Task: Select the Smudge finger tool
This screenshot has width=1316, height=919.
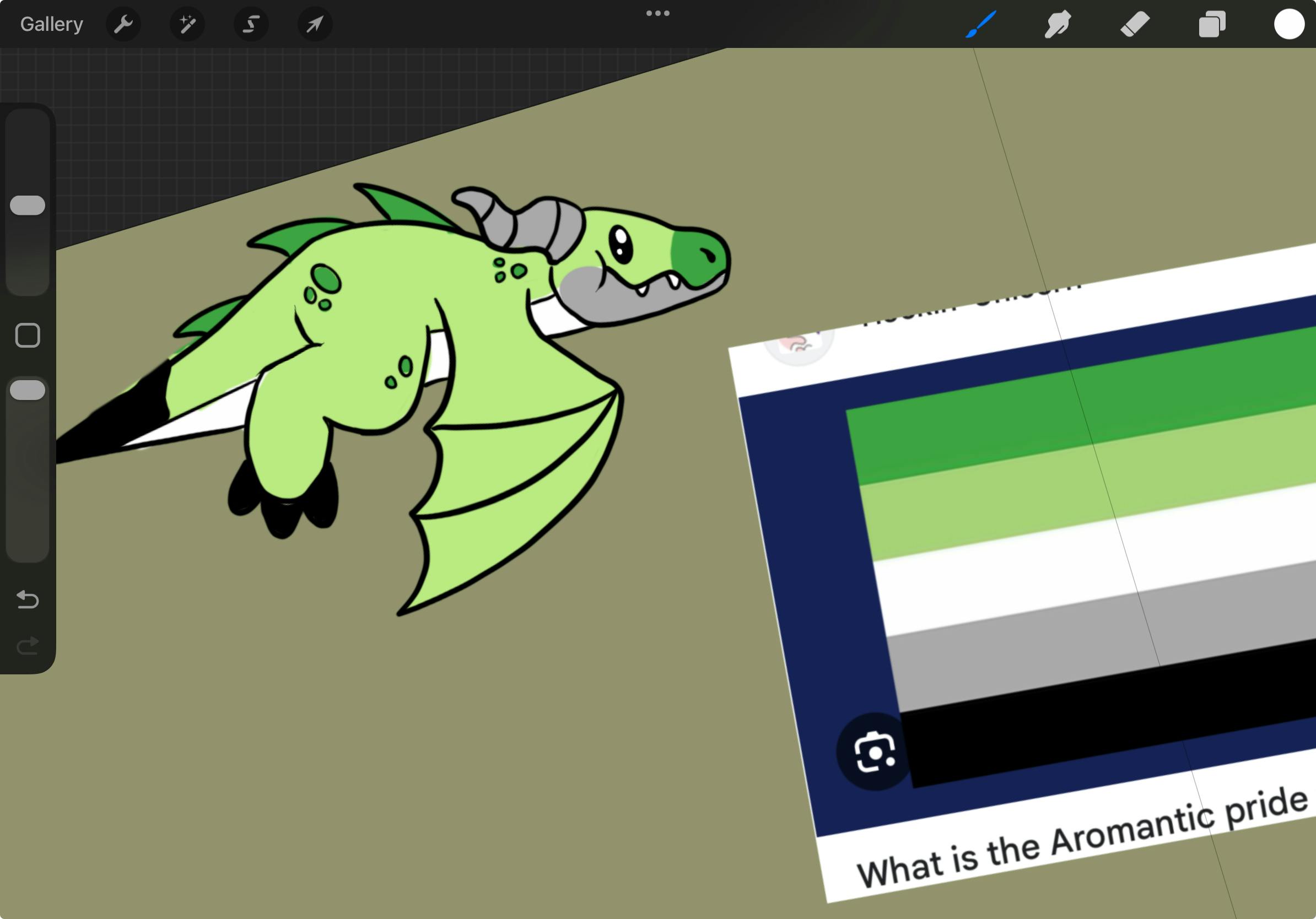Action: coord(1058,24)
